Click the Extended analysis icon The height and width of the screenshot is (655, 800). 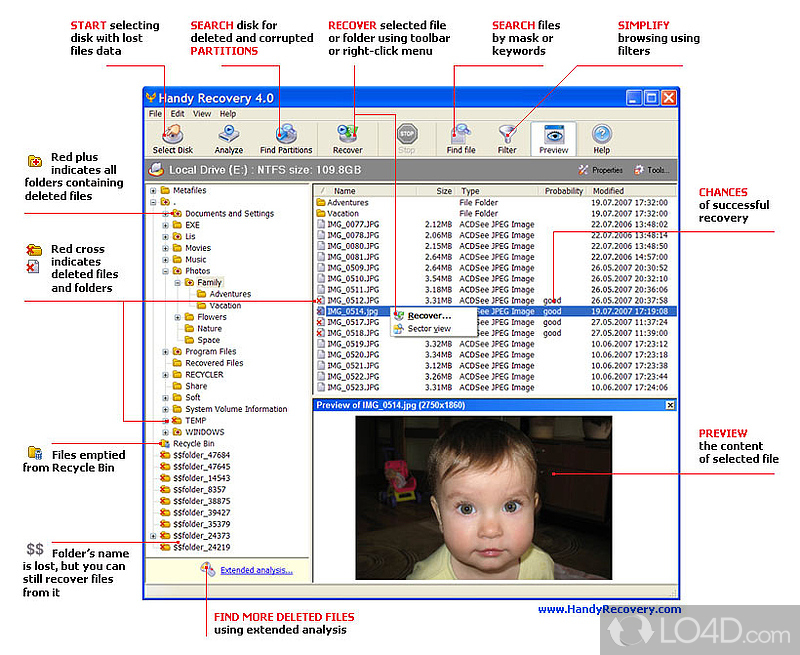pyautogui.click(x=208, y=569)
